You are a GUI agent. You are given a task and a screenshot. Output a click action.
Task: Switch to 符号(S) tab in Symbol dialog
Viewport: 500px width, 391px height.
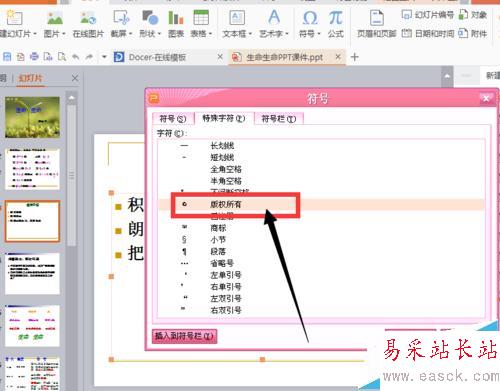[x=172, y=118]
